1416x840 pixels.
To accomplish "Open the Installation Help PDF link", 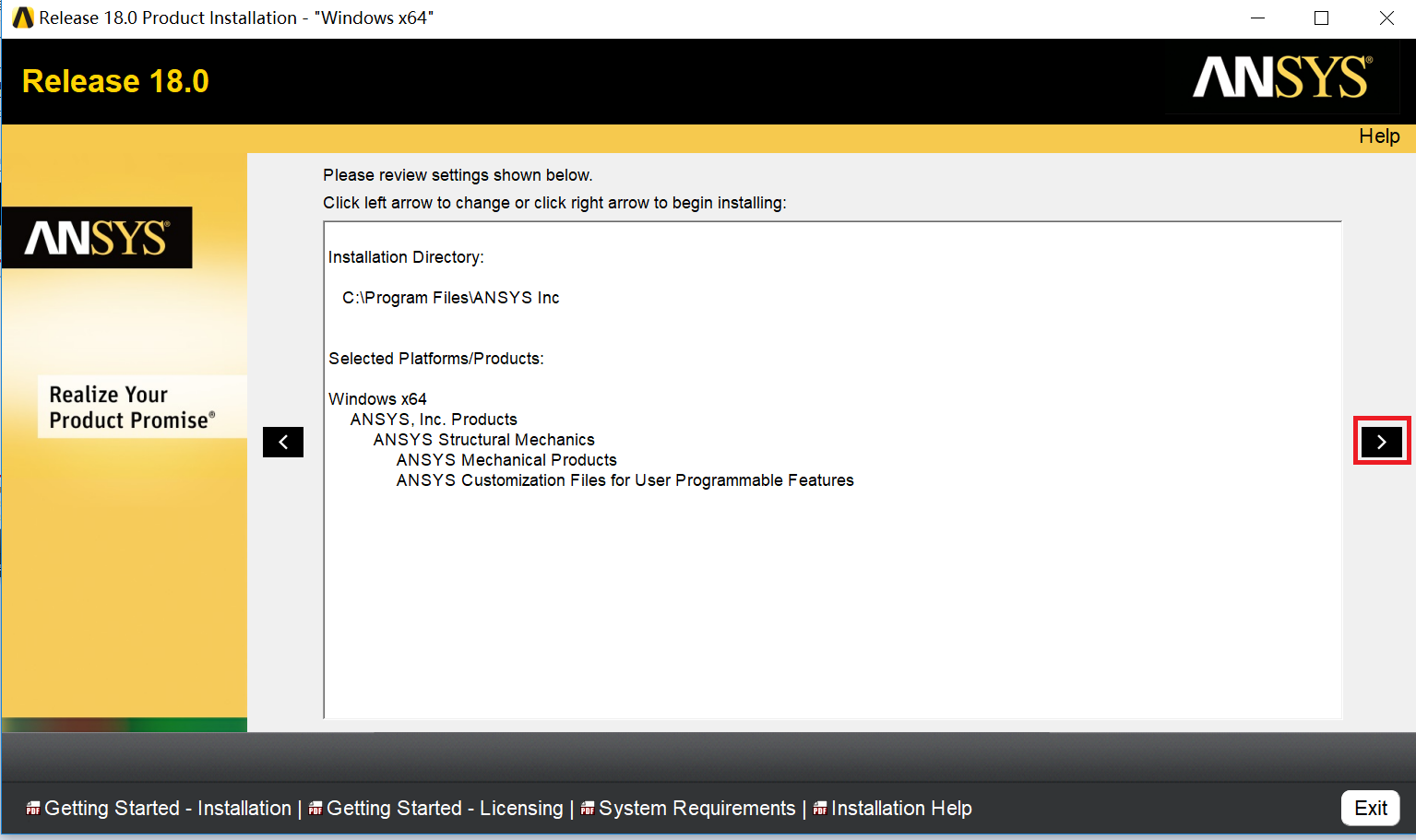I will [901, 809].
